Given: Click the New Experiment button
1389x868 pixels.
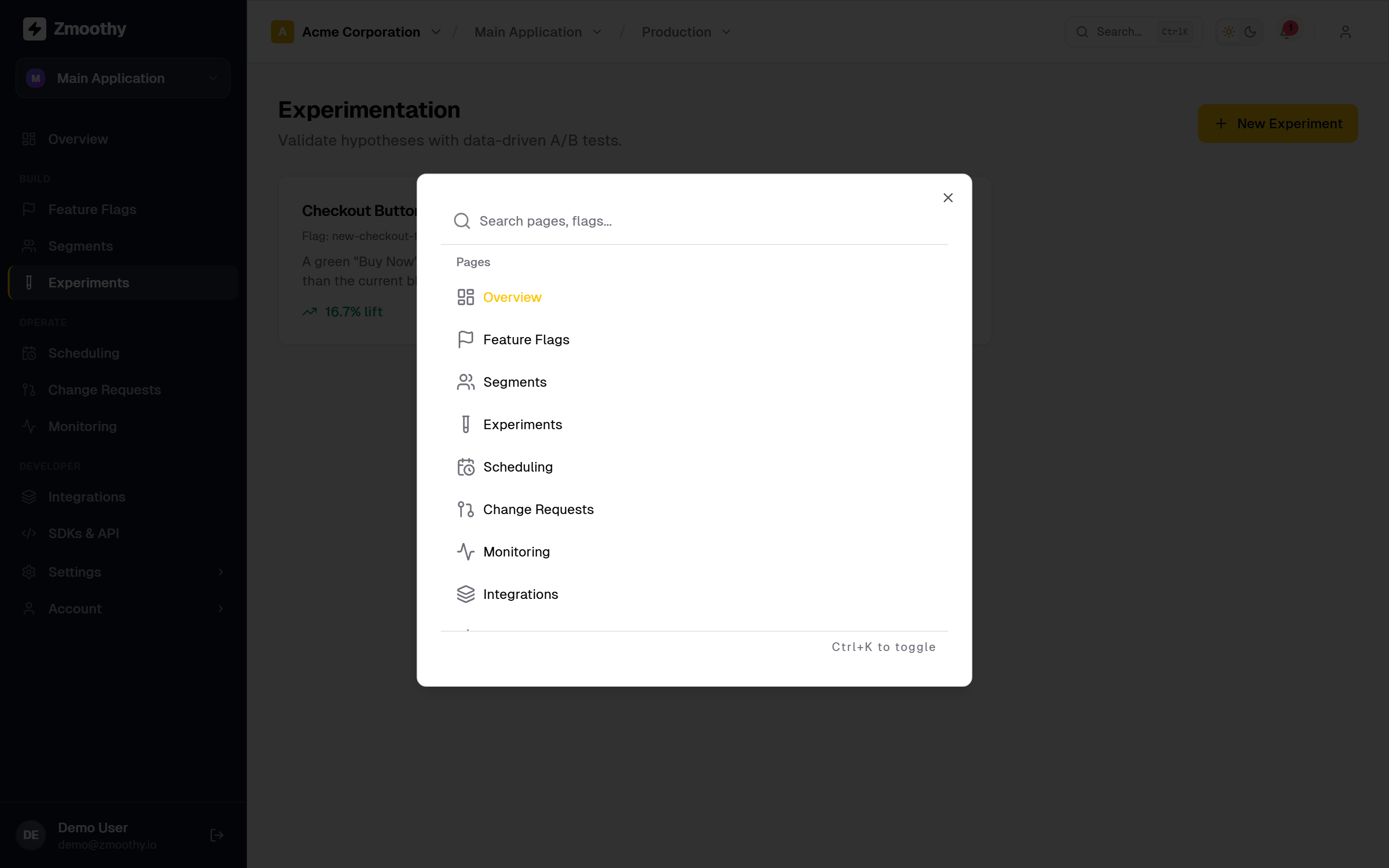Looking at the screenshot, I should pos(1278,123).
